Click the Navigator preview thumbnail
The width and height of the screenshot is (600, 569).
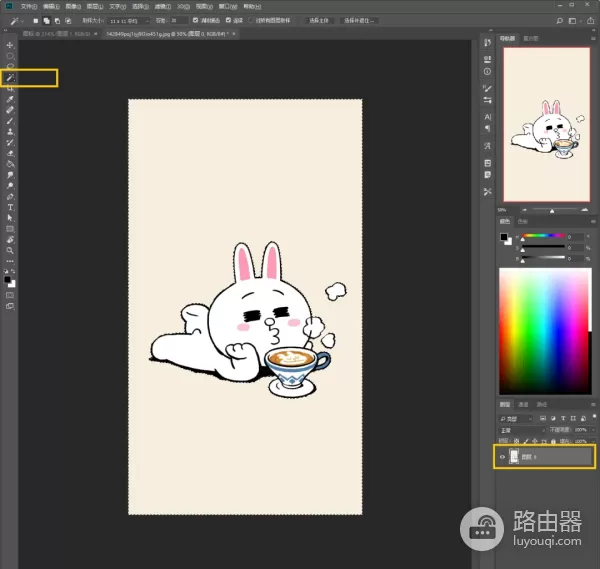pos(546,125)
